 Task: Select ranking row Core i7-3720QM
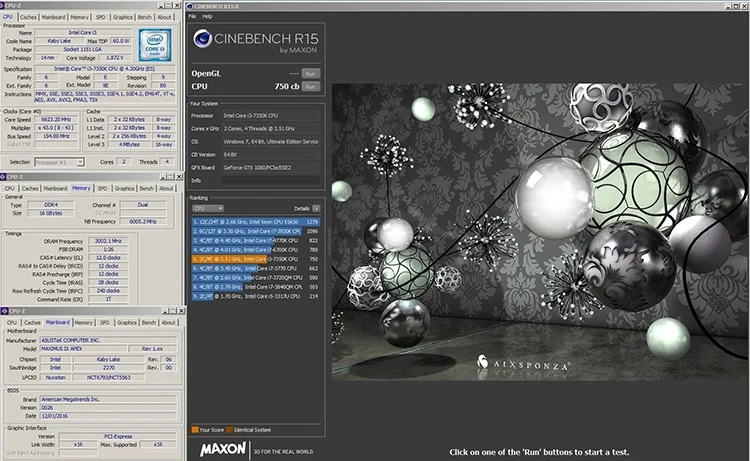255,278
